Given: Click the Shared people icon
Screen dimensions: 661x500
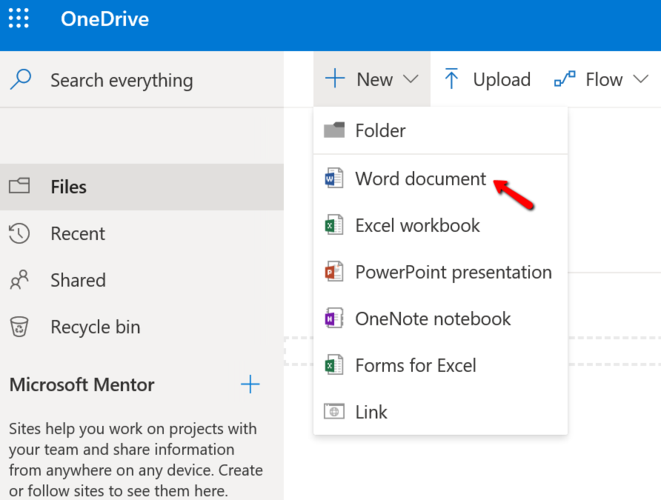Looking at the screenshot, I should (x=19, y=280).
